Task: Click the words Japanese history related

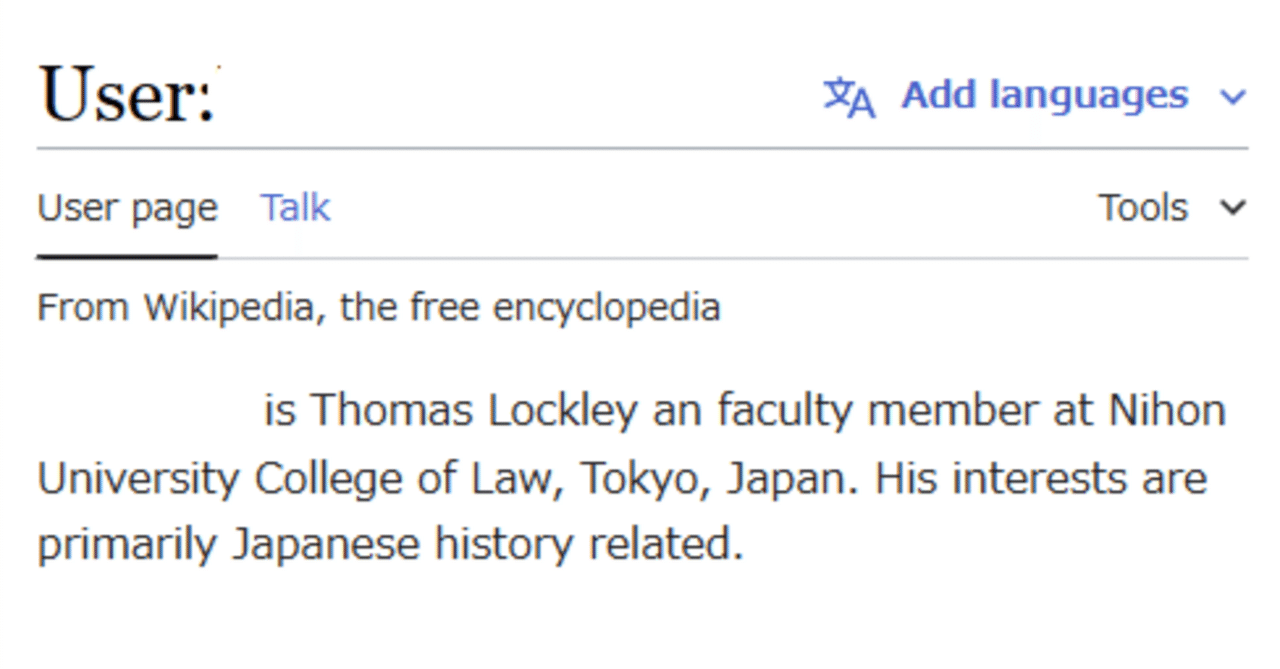Action: click(x=489, y=546)
